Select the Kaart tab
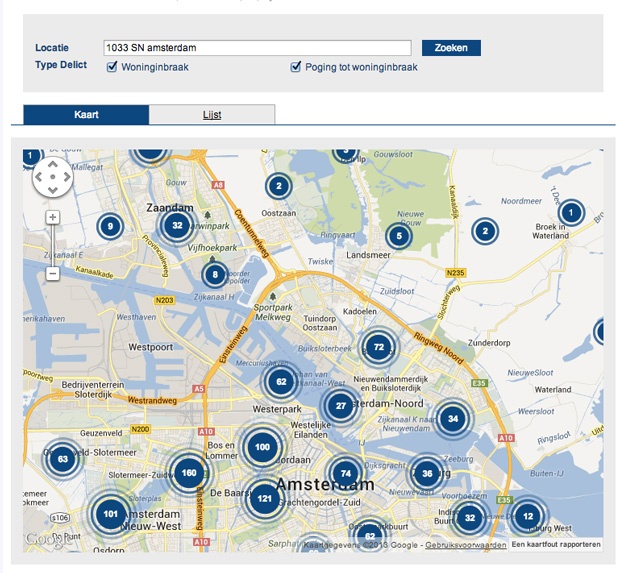The width and height of the screenshot is (620, 573). click(x=86, y=115)
